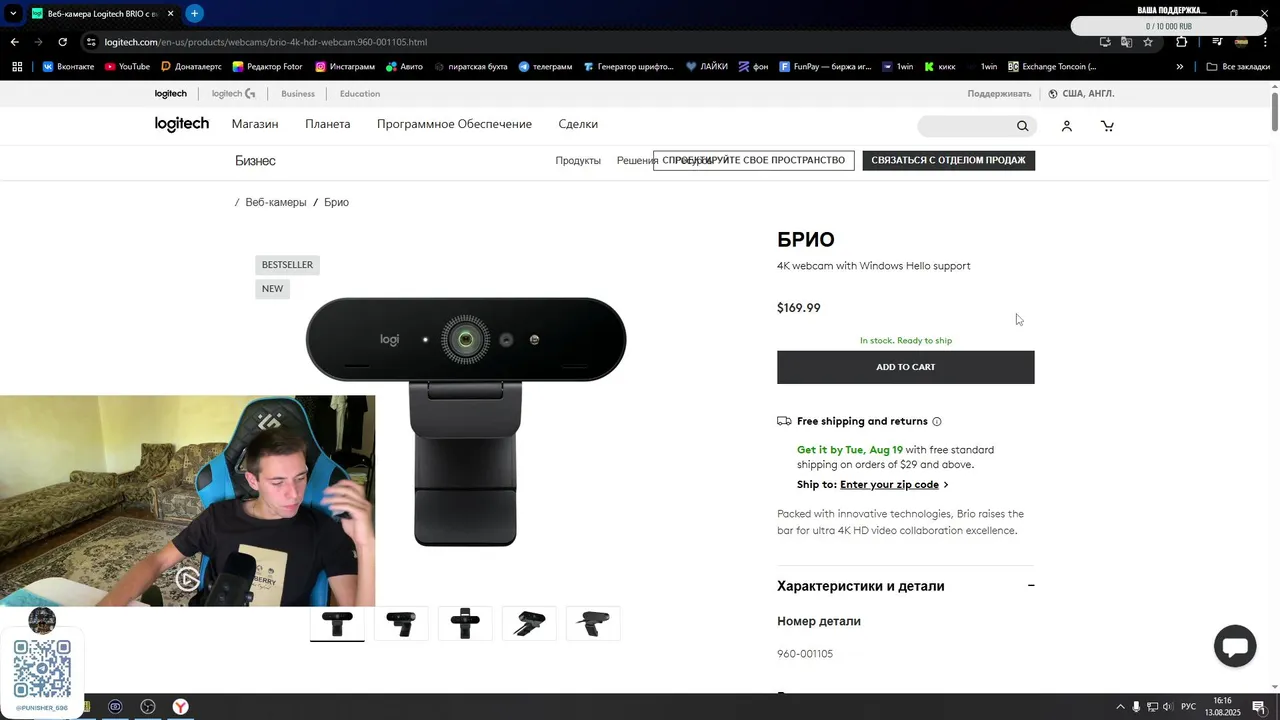
Task: Select the third webcam thumbnail
Action: click(x=465, y=624)
